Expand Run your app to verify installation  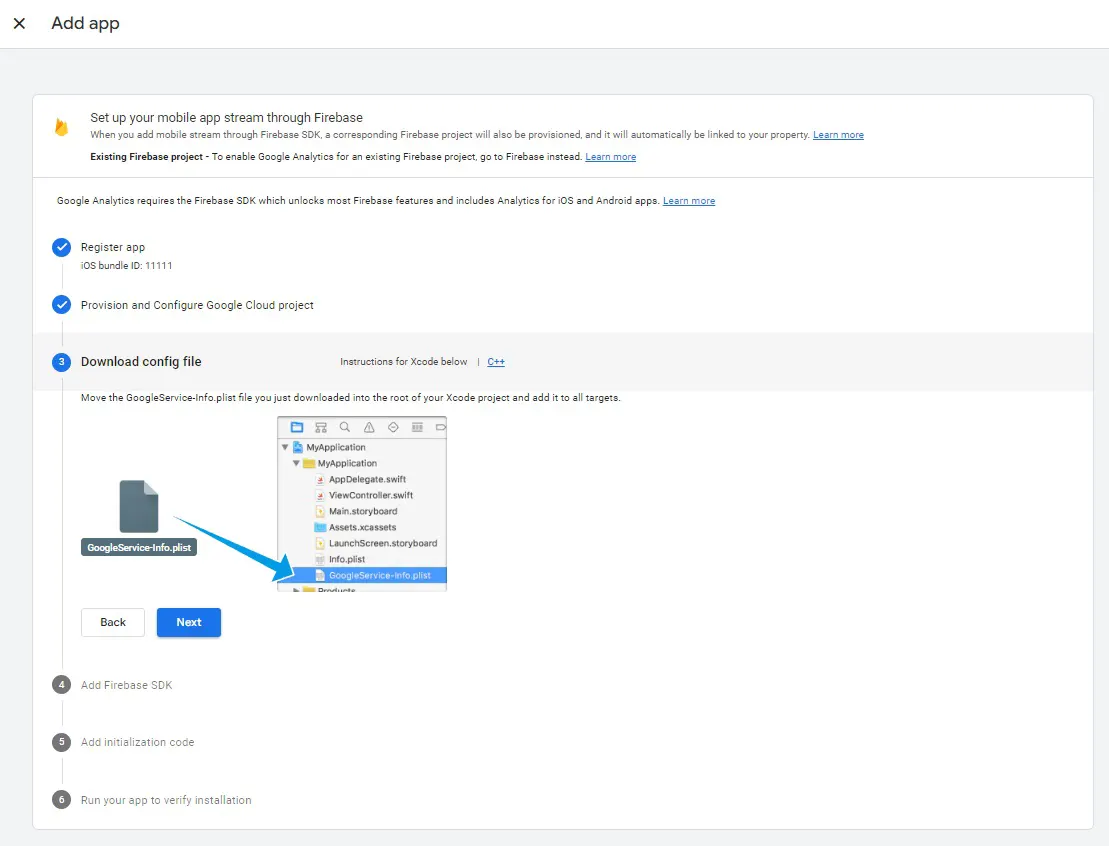166,800
